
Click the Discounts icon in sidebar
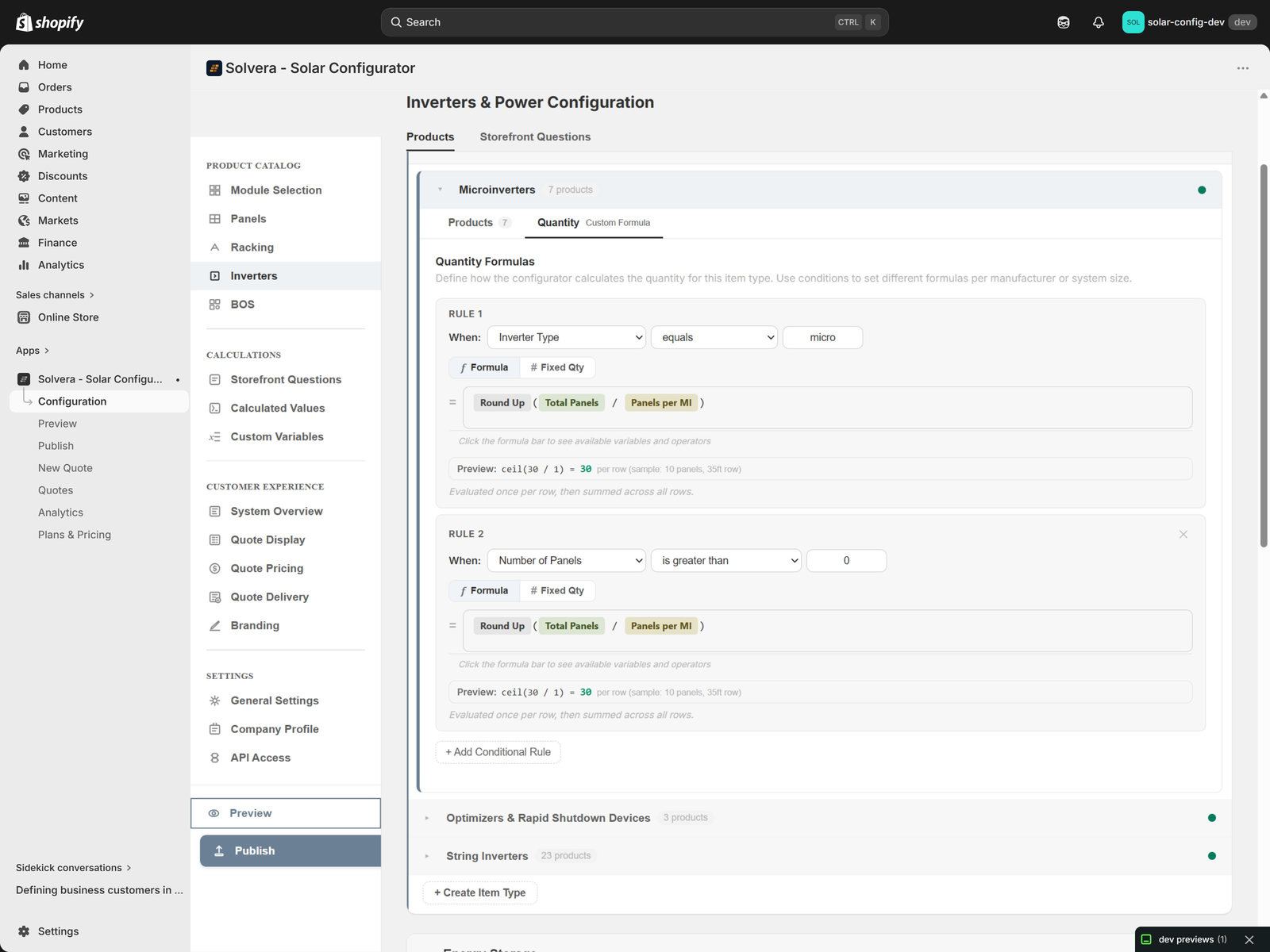coord(24,176)
